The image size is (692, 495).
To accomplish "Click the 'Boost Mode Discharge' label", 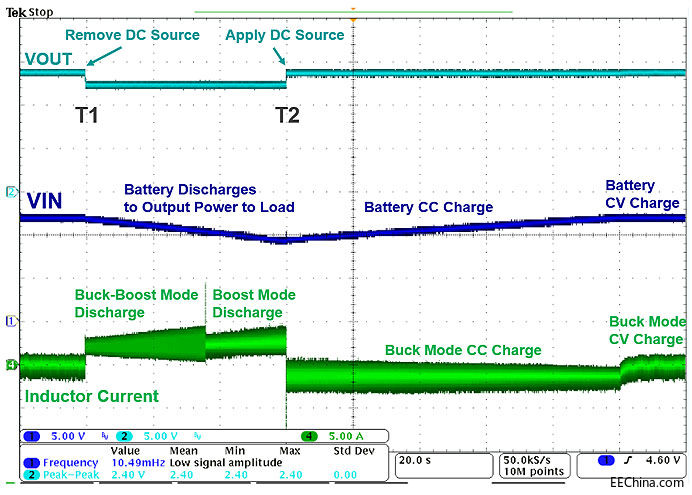I will (254, 304).
